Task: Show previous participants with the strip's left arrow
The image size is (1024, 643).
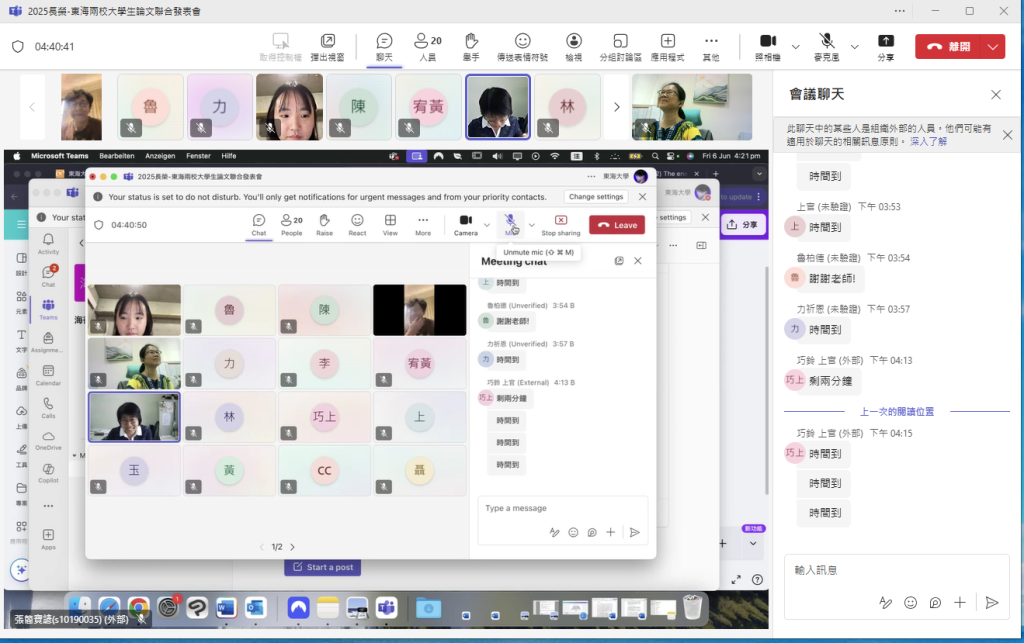Action: coord(32,107)
